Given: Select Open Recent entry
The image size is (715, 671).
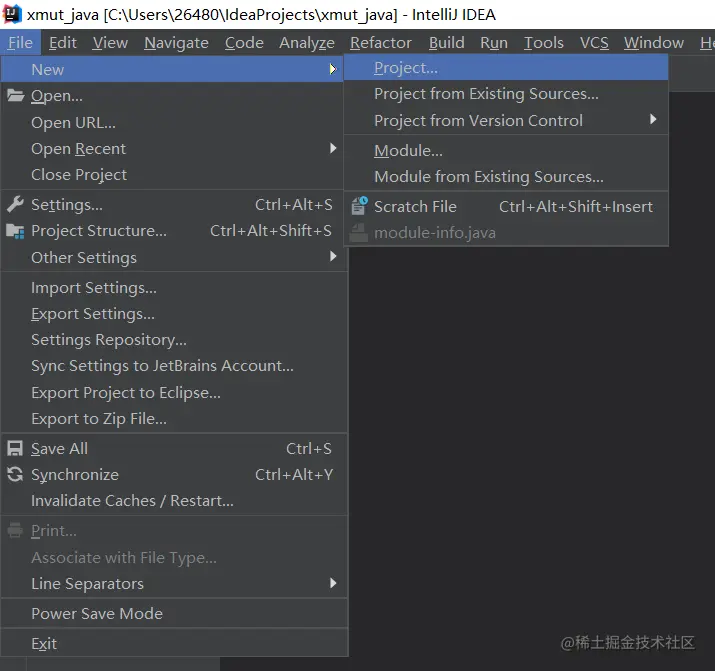Looking at the screenshot, I should click(172, 149).
